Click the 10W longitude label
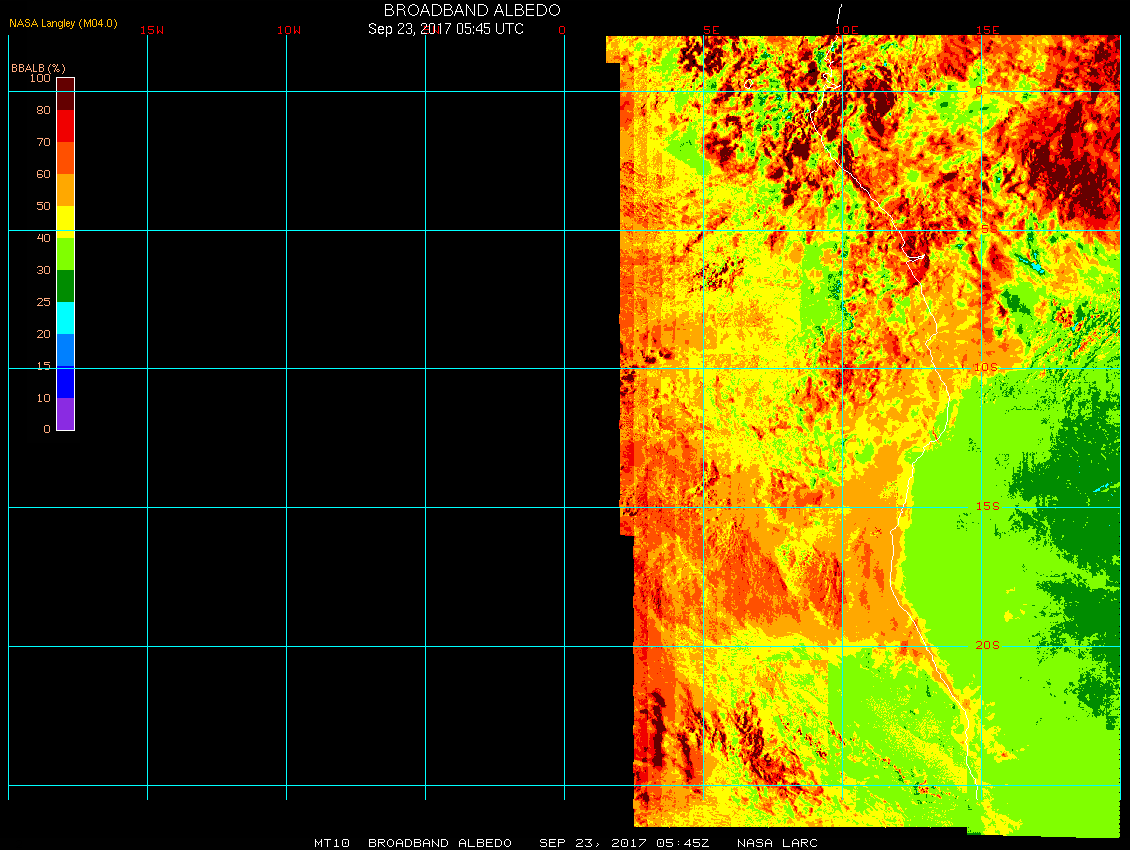This screenshot has width=1130, height=850. pos(289,30)
